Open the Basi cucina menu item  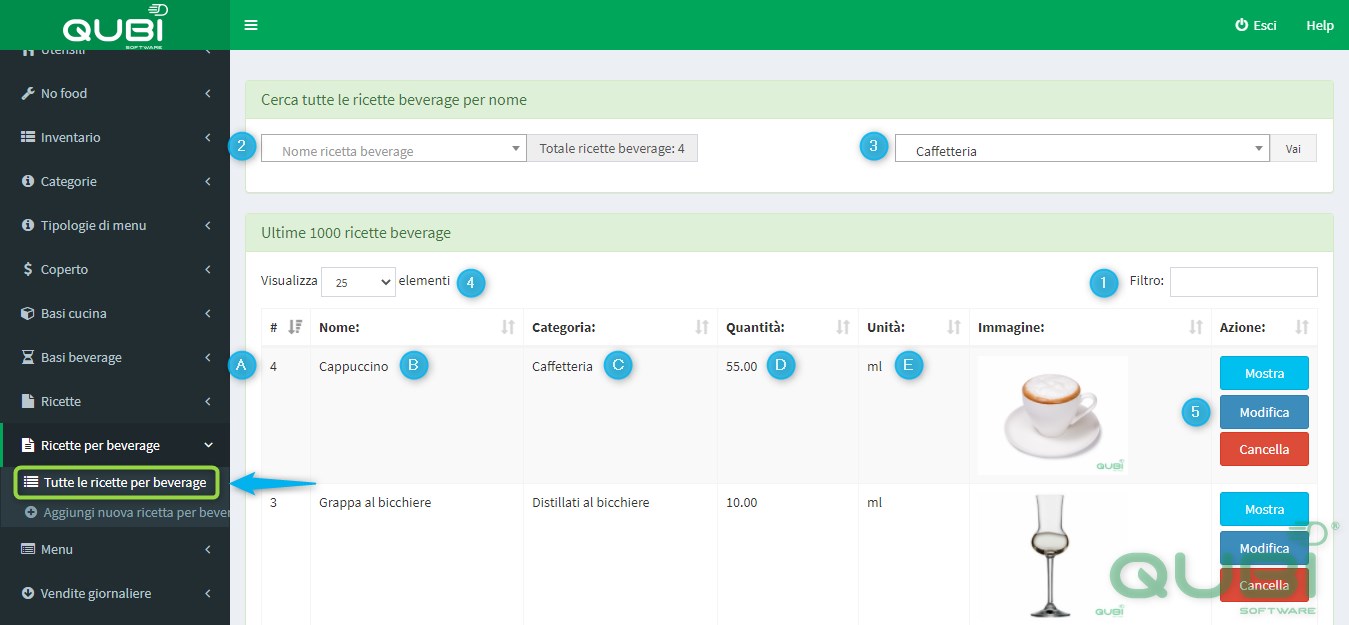(115, 313)
